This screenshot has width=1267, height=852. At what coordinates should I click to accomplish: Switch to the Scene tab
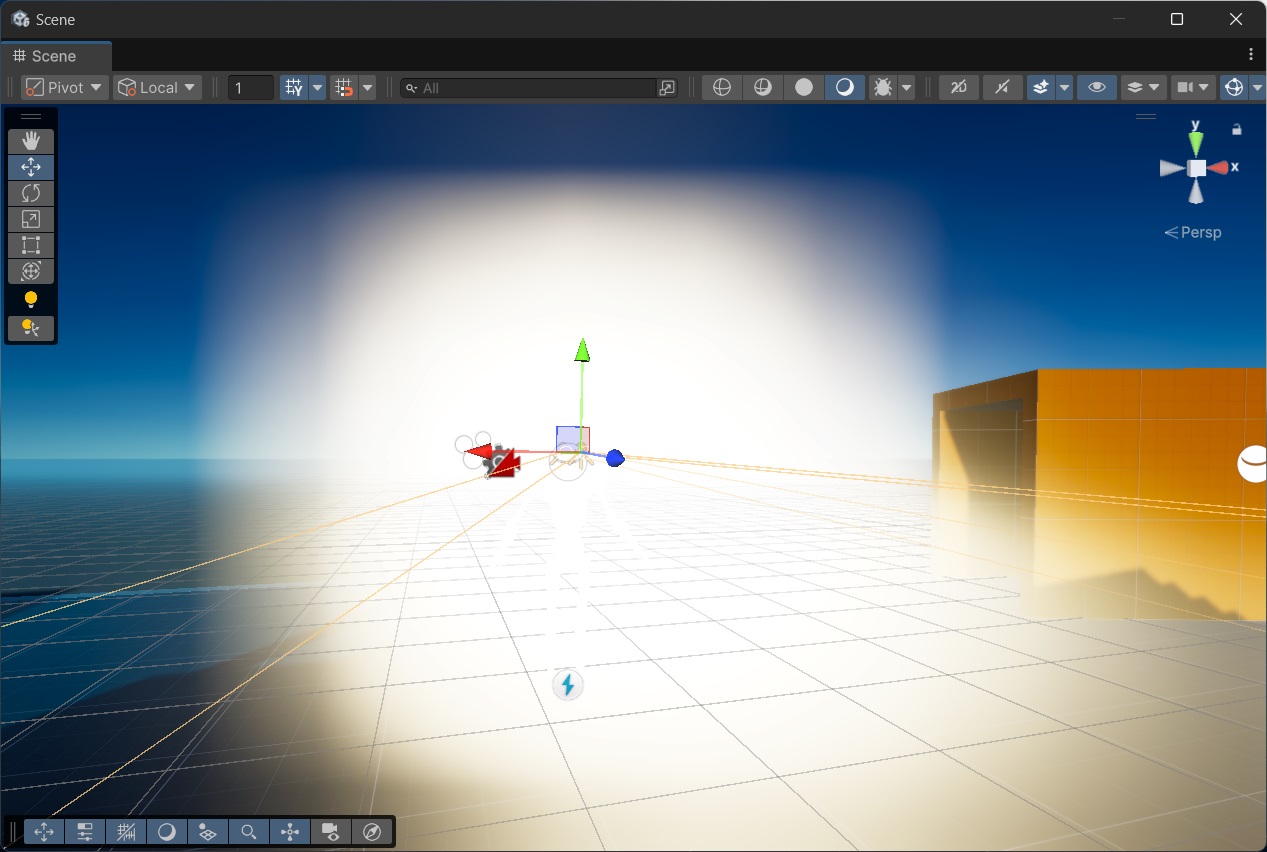(57, 56)
